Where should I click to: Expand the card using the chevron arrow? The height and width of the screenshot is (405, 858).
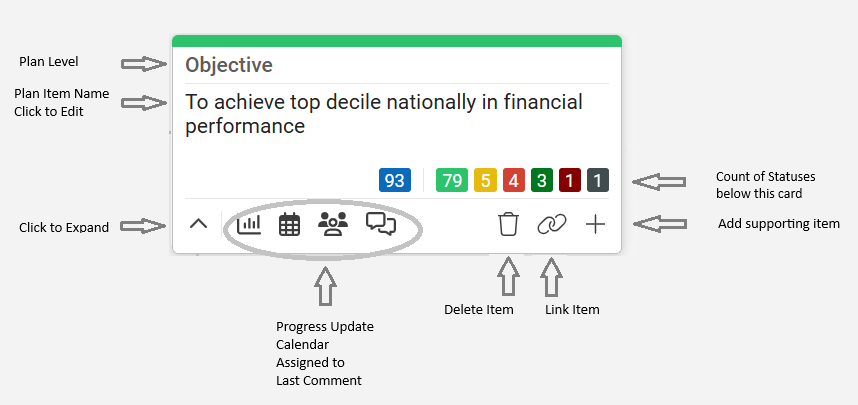(x=199, y=224)
